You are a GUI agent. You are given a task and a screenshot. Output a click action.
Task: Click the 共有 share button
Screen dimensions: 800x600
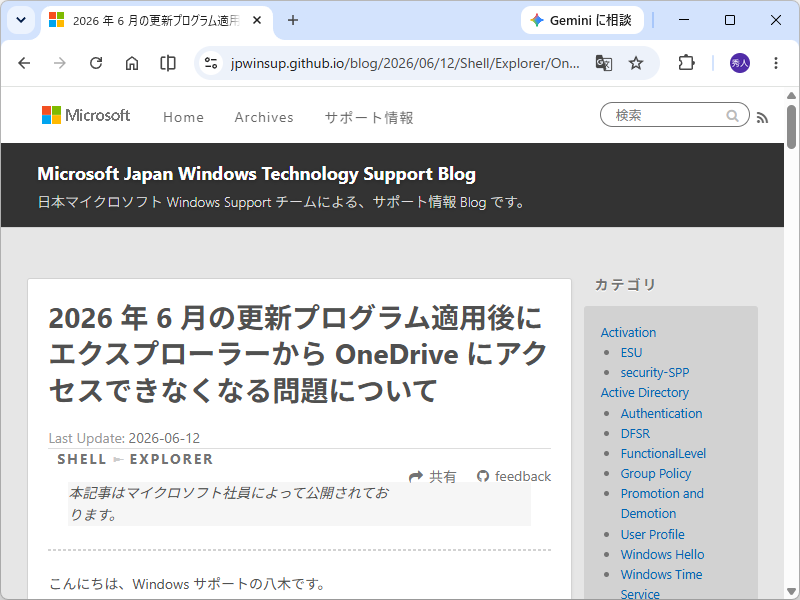point(433,477)
